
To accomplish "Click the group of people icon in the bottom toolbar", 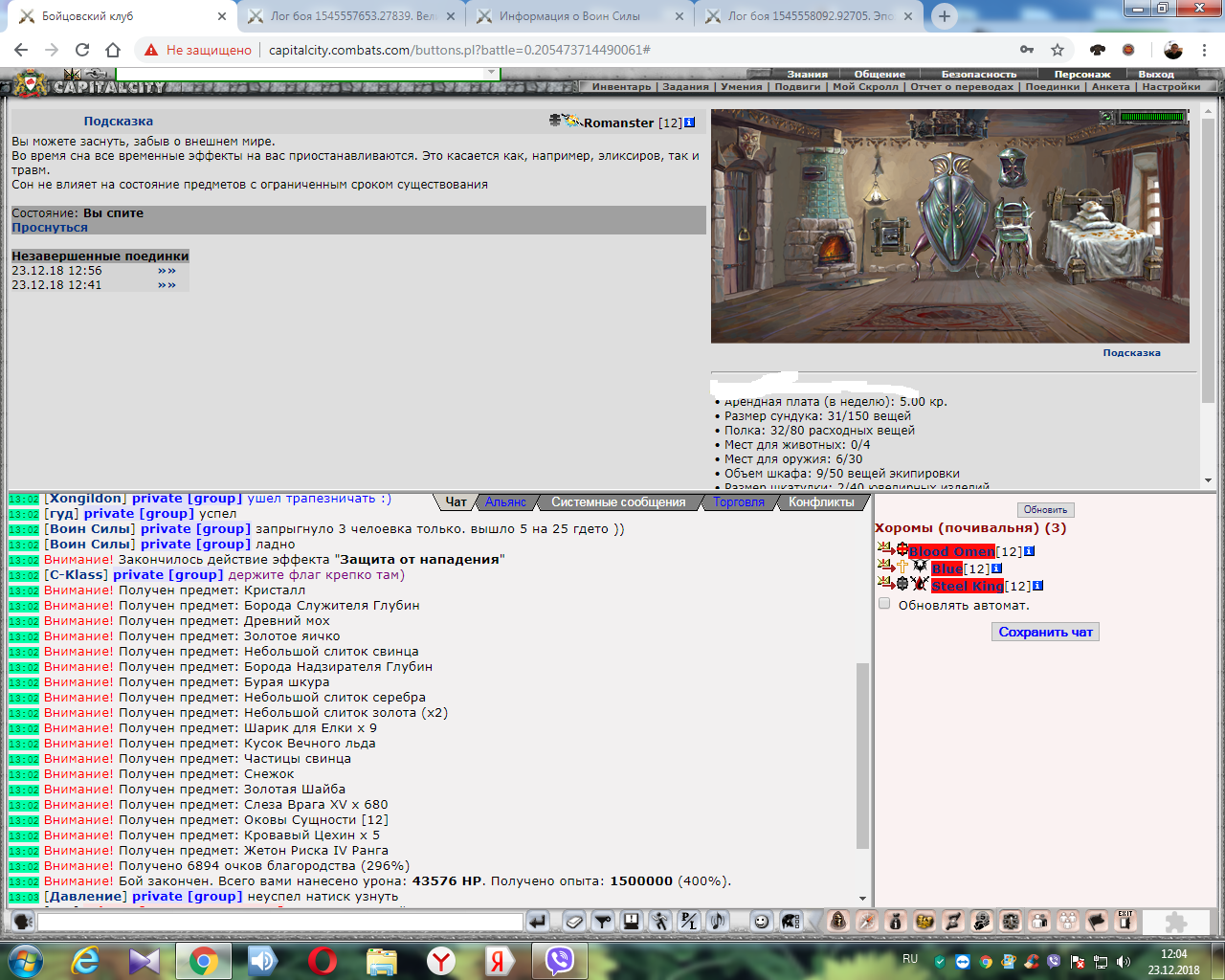I will click(x=1068, y=921).
